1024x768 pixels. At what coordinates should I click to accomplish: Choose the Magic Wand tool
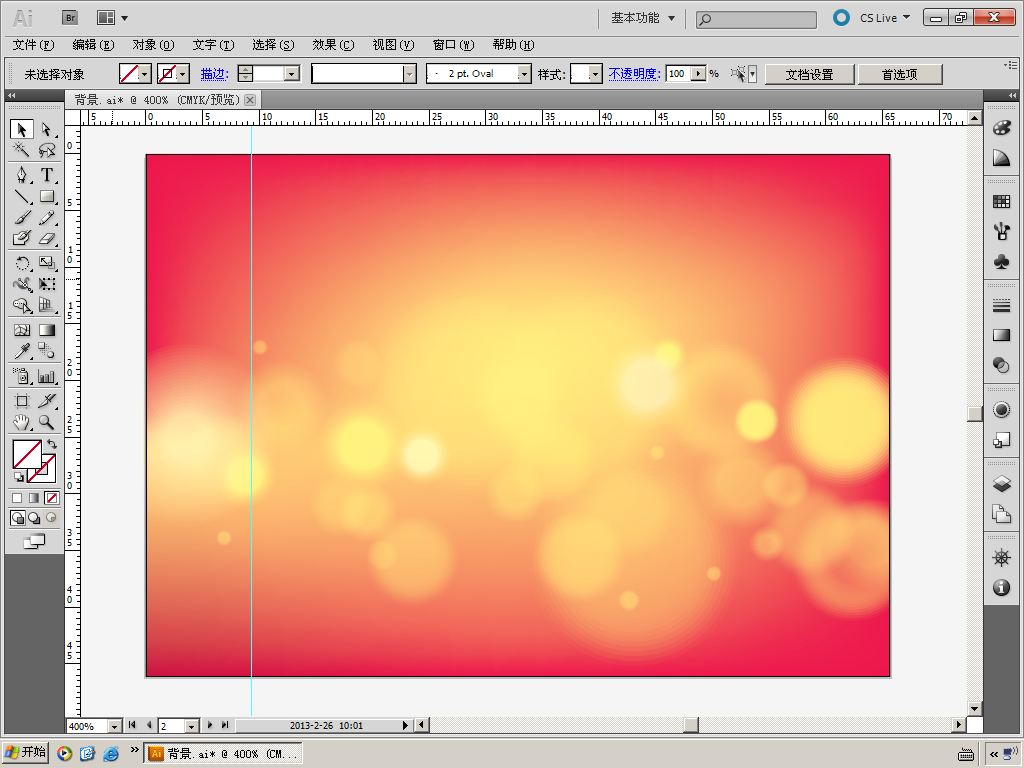[x=22, y=150]
